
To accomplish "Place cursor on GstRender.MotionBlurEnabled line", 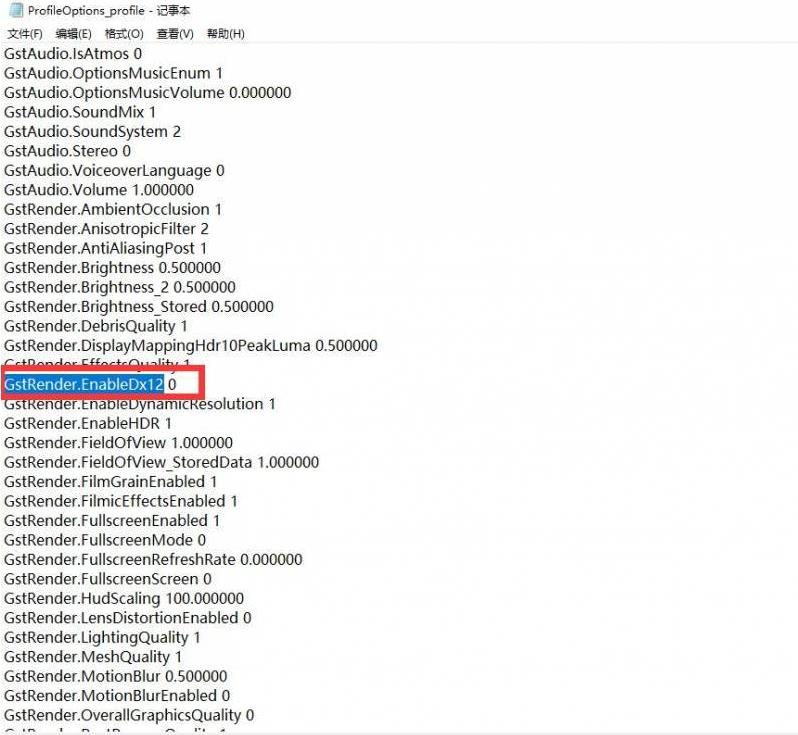I will pos(116,696).
